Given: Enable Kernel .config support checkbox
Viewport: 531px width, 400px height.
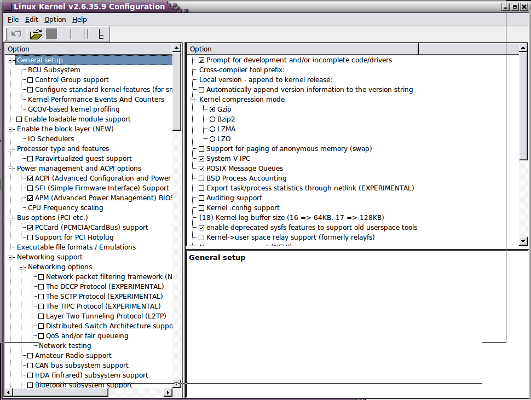Looking at the screenshot, I should pyautogui.click(x=201, y=208).
